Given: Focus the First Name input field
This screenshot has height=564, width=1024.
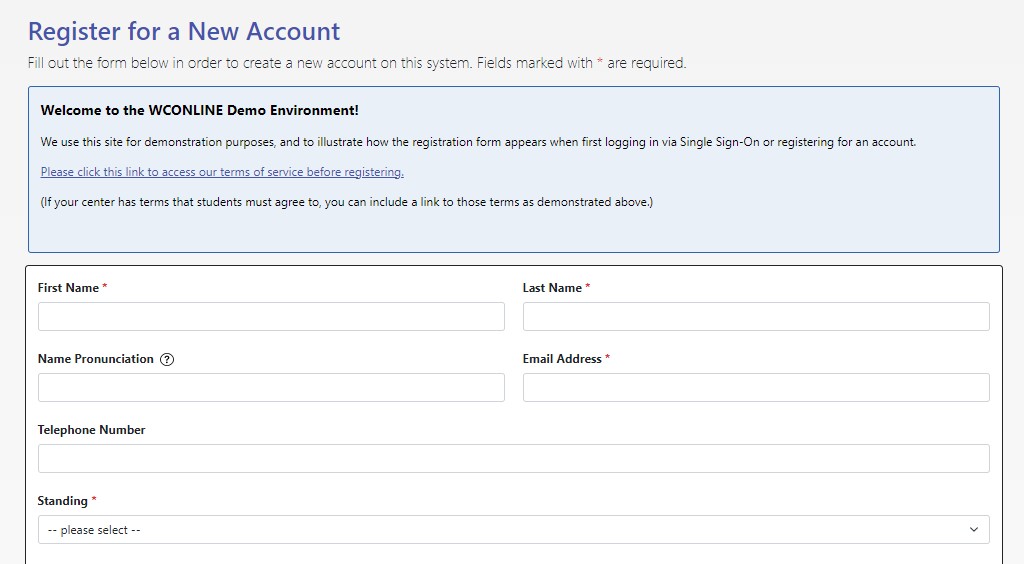Looking at the screenshot, I should coord(271,317).
